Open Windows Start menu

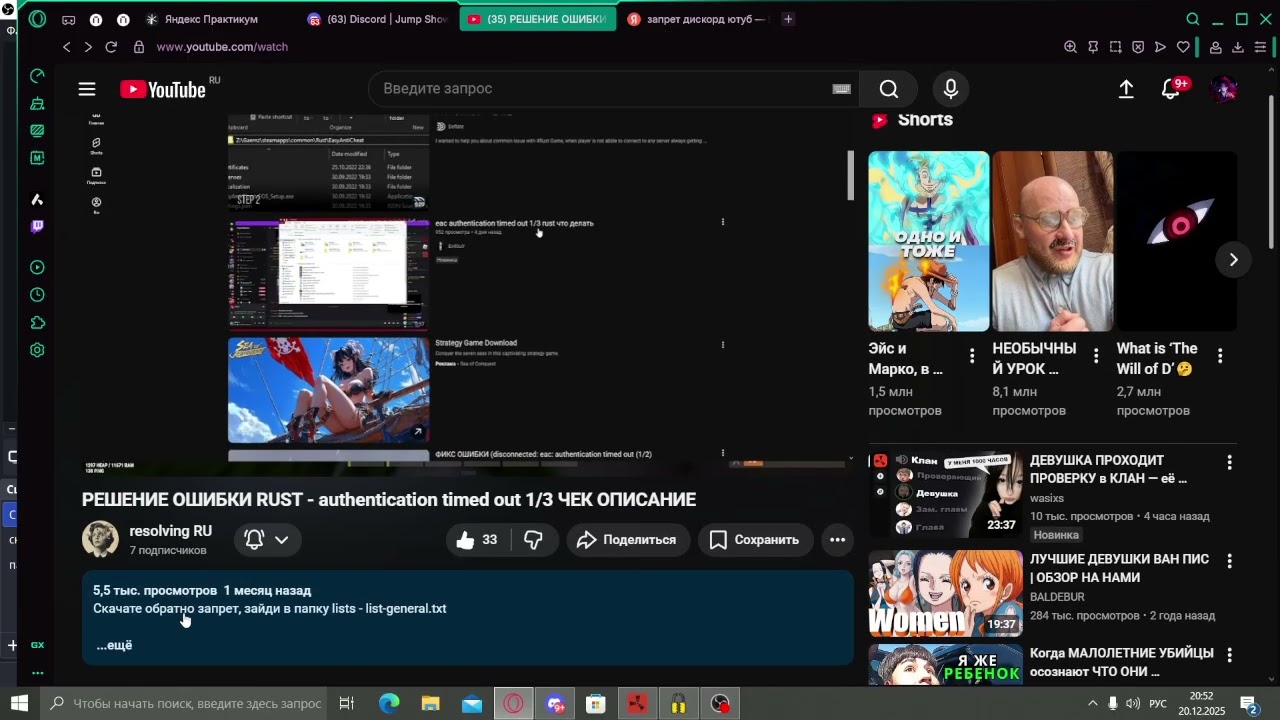click(x=19, y=704)
